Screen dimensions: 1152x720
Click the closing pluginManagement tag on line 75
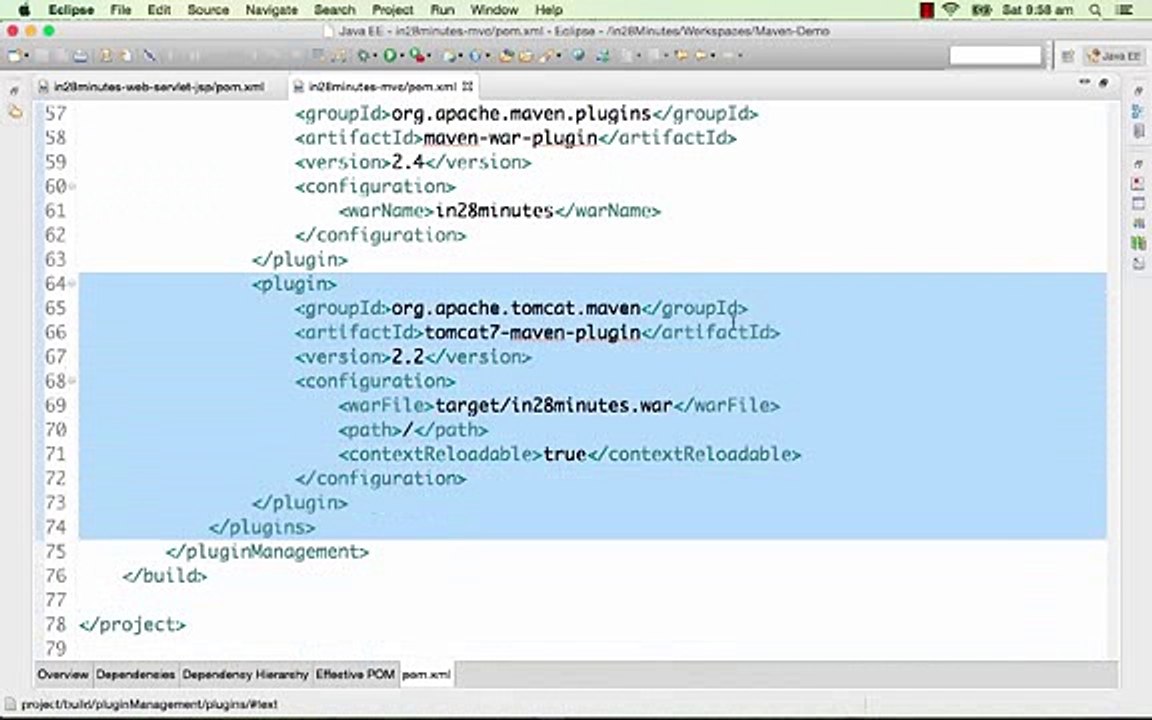coord(267,552)
